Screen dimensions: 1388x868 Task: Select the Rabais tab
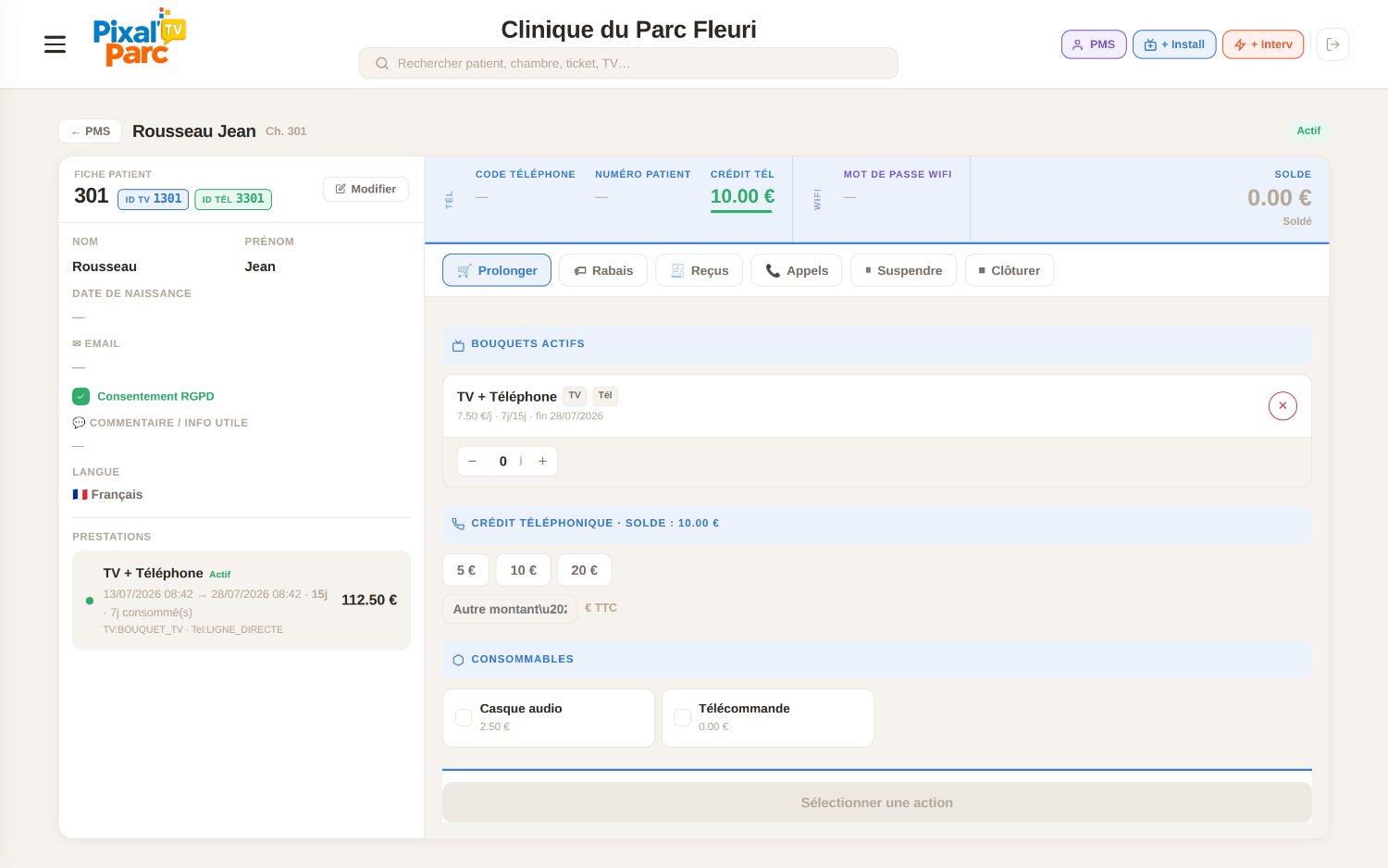click(x=603, y=270)
